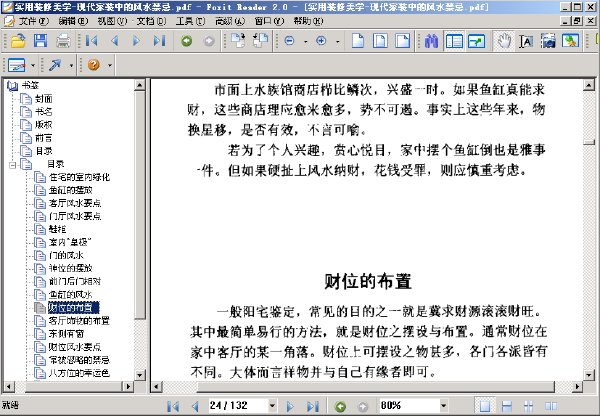Select the fit width page icon

(x=403, y=41)
